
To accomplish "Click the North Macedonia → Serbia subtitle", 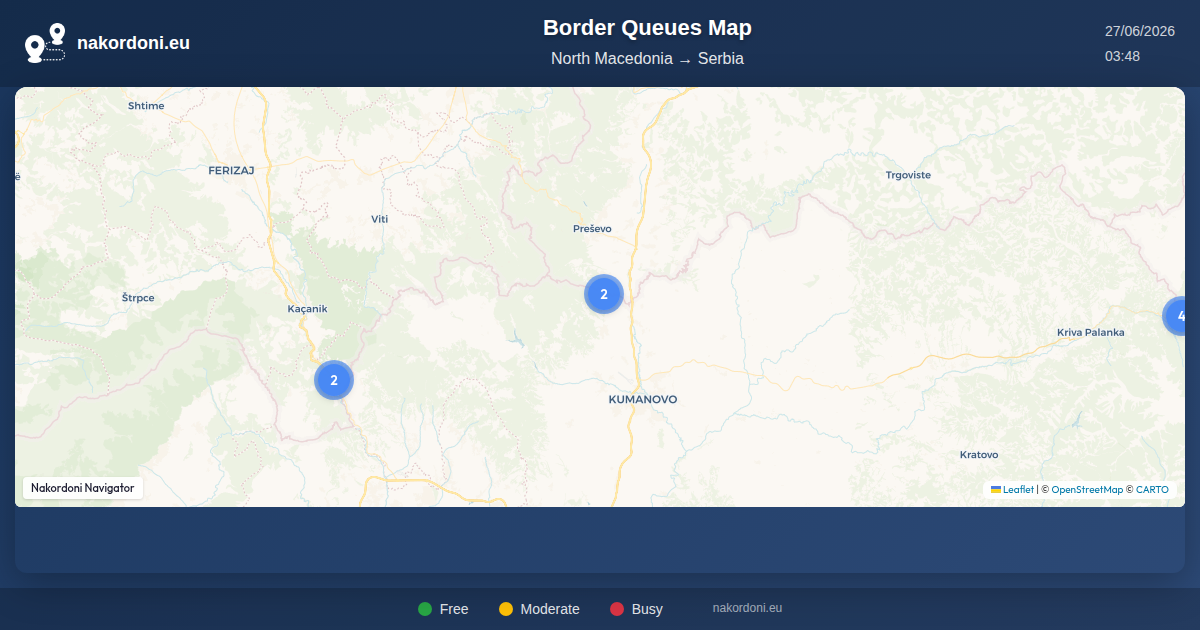I will (x=647, y=59).
